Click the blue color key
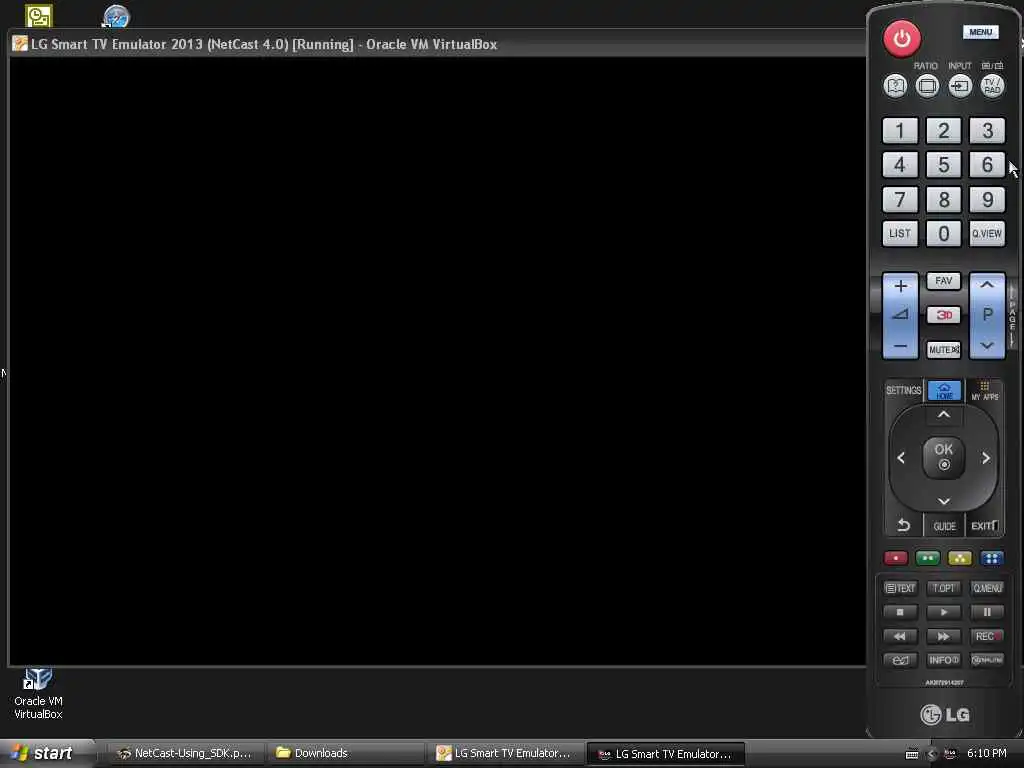The image size is (1024, 768). pos(991,558)
